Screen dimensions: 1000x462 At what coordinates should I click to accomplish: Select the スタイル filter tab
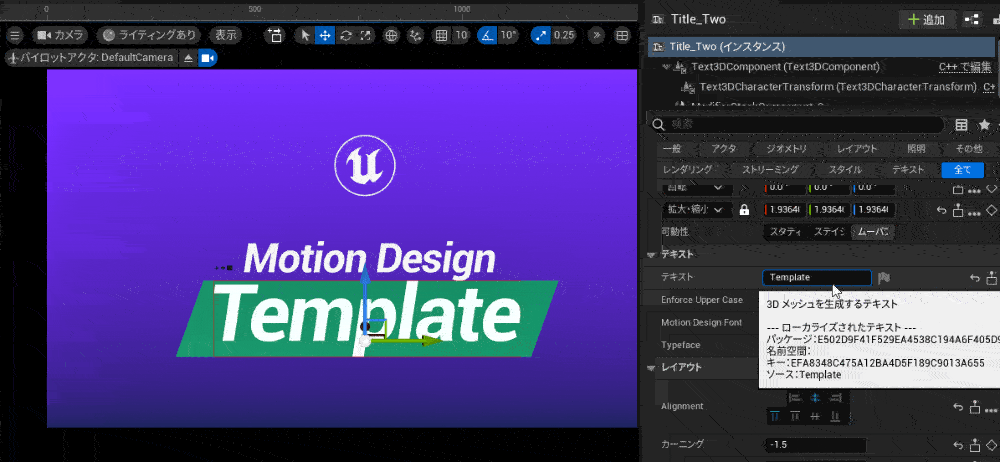pos(845,170)
